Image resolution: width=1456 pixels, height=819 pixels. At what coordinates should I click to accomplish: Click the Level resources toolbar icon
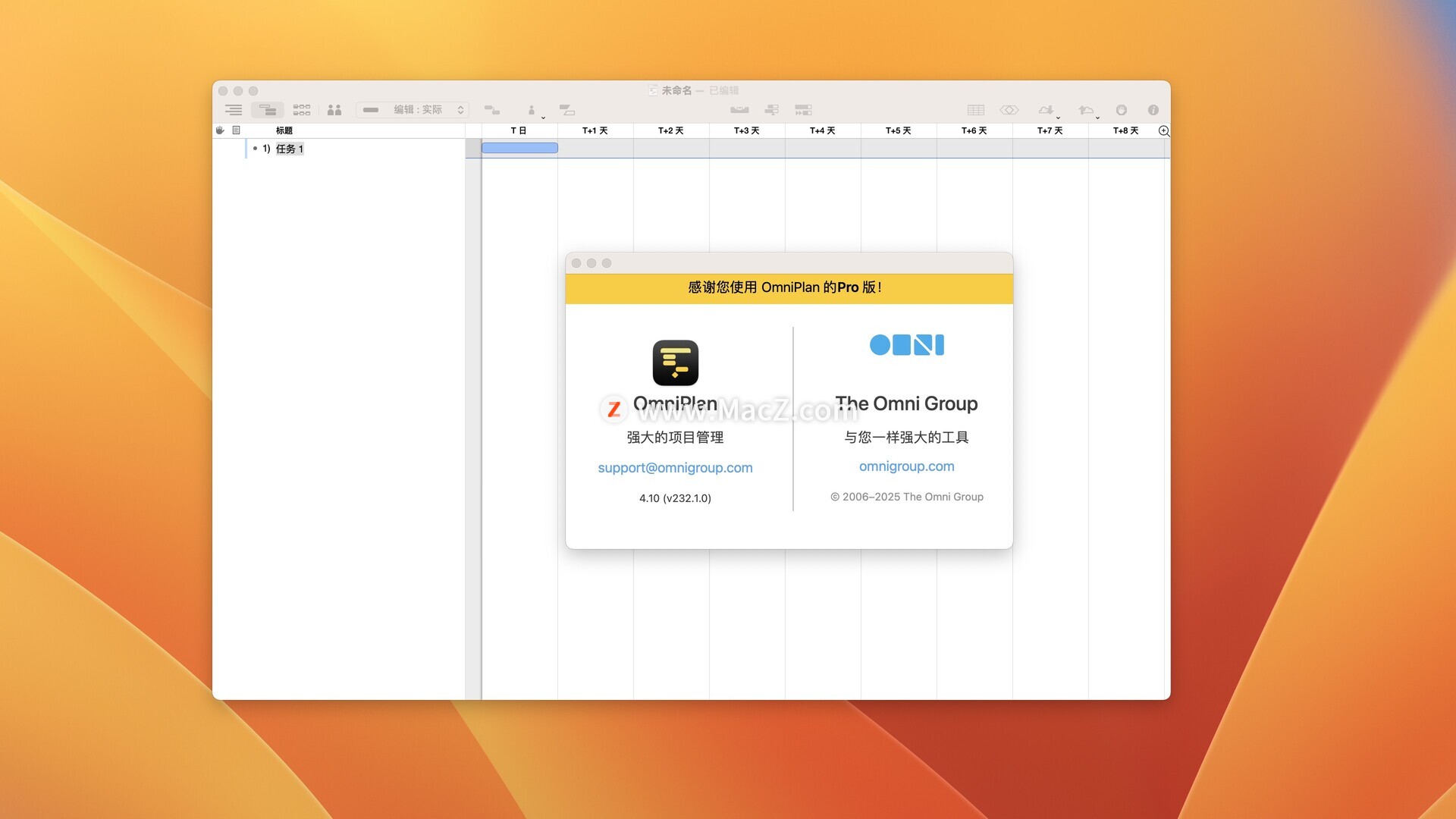[739, 110]
